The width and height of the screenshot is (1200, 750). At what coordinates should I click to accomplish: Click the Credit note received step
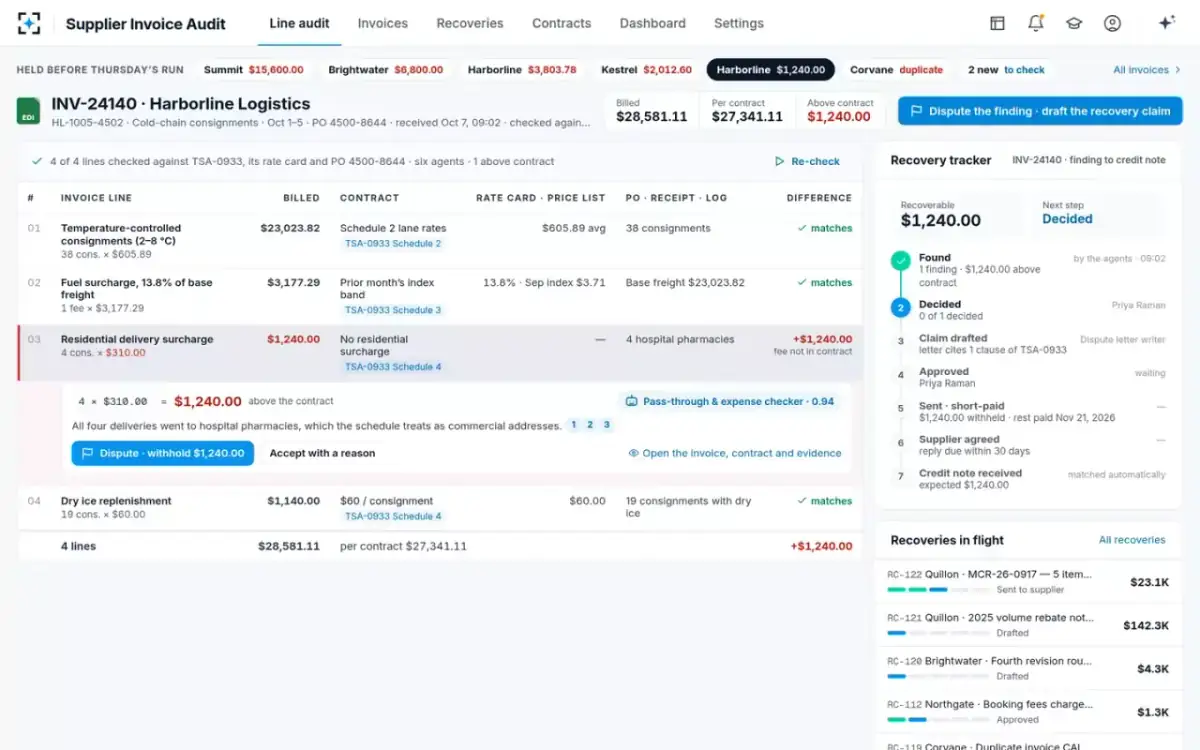1028,479
